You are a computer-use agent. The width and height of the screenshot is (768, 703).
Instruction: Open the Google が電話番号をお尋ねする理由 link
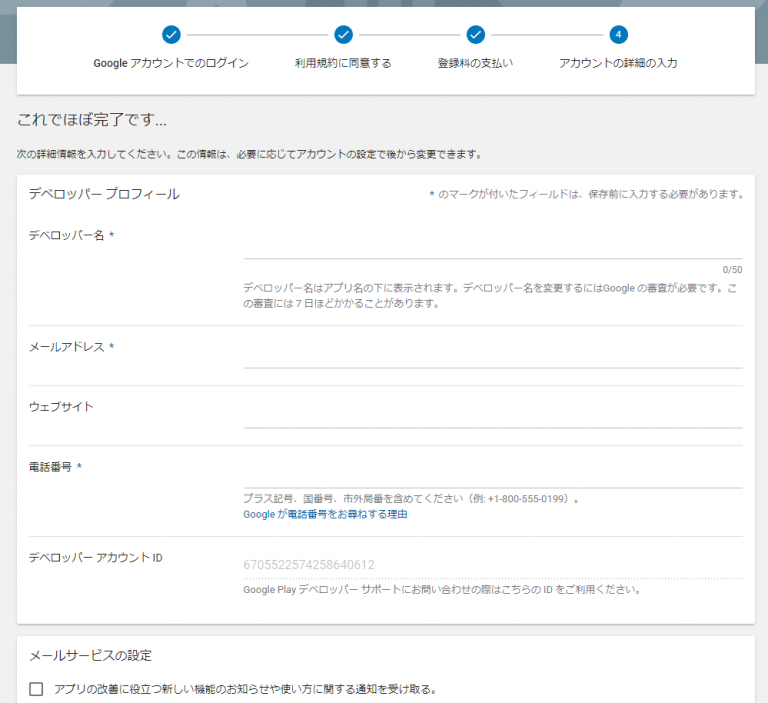tap(325, 515)
